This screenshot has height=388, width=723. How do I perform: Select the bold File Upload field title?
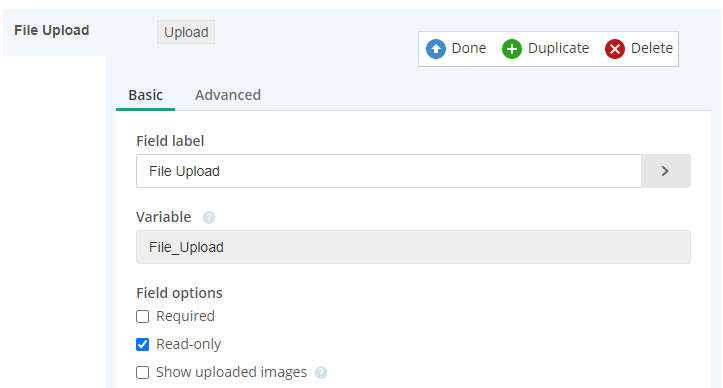click(x=52, y=30)
